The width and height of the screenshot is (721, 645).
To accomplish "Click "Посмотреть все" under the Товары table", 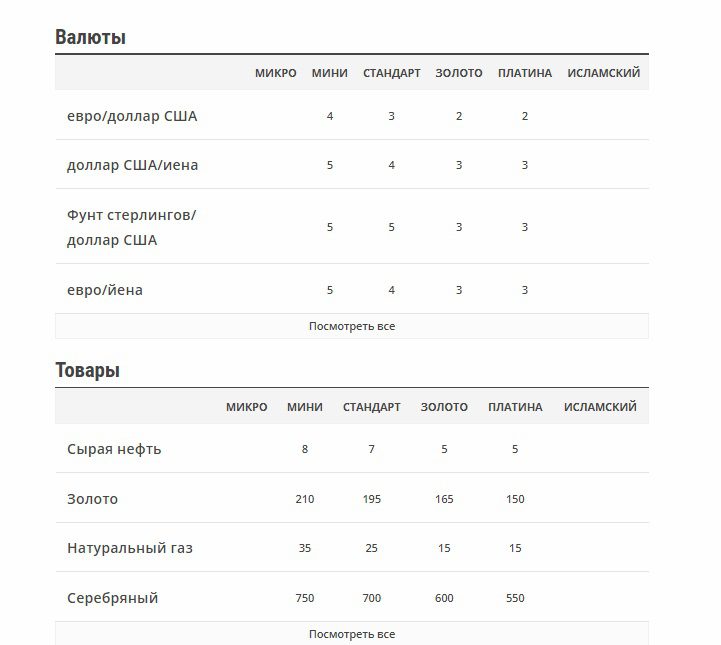I will tap(352, 634).
